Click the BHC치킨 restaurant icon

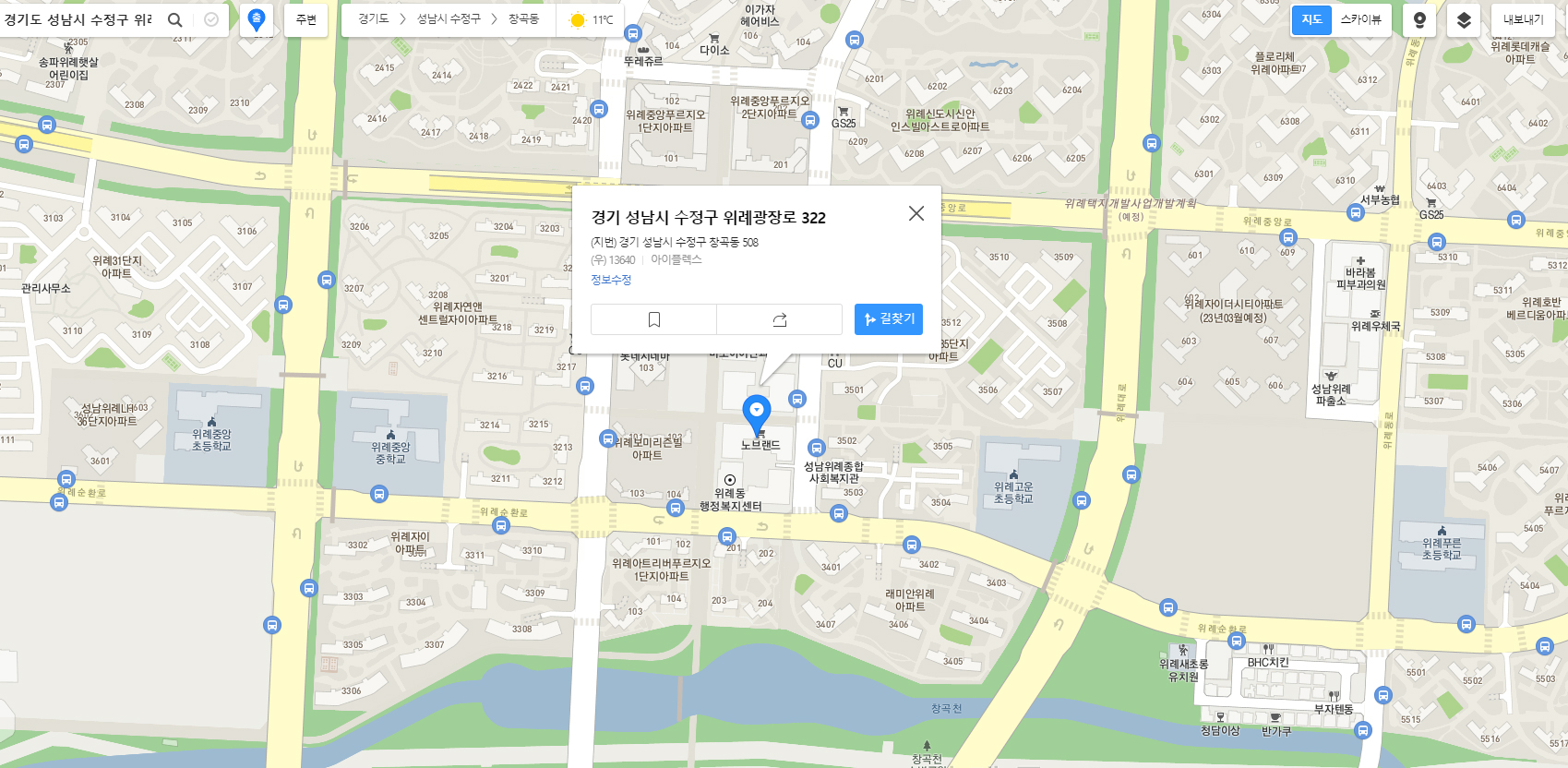click(1268, 650)
